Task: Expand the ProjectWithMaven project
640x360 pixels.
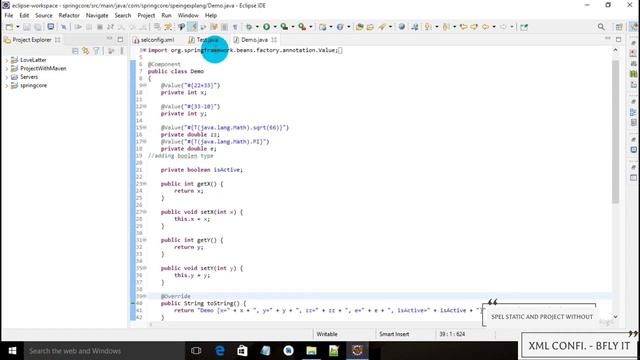Action: pos(7,69)
